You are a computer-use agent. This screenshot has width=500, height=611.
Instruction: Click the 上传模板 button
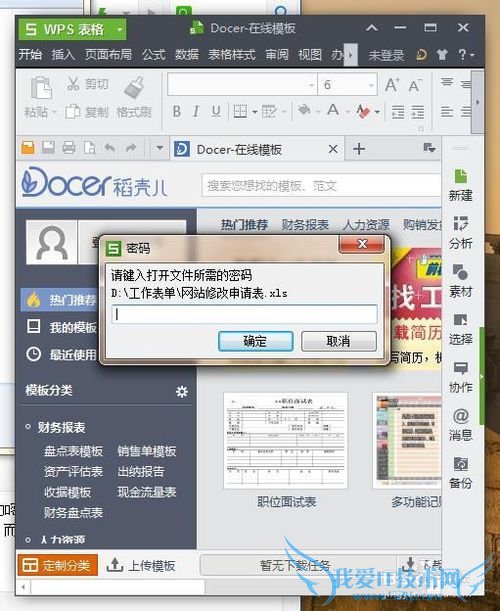(141, 566)
